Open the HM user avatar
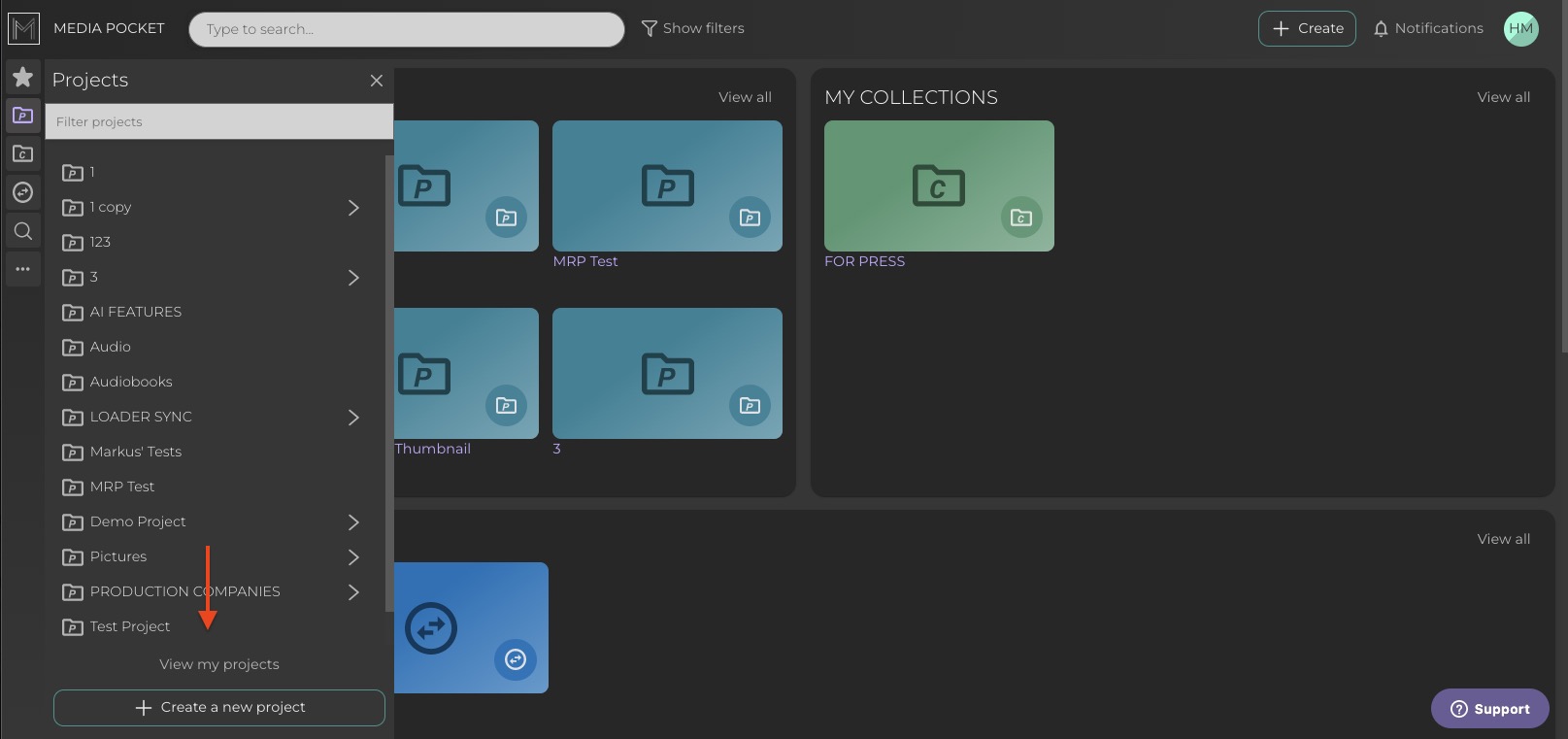This screenshot has width=1568, height=739. pyautogui.click(x=1520, y=29)
